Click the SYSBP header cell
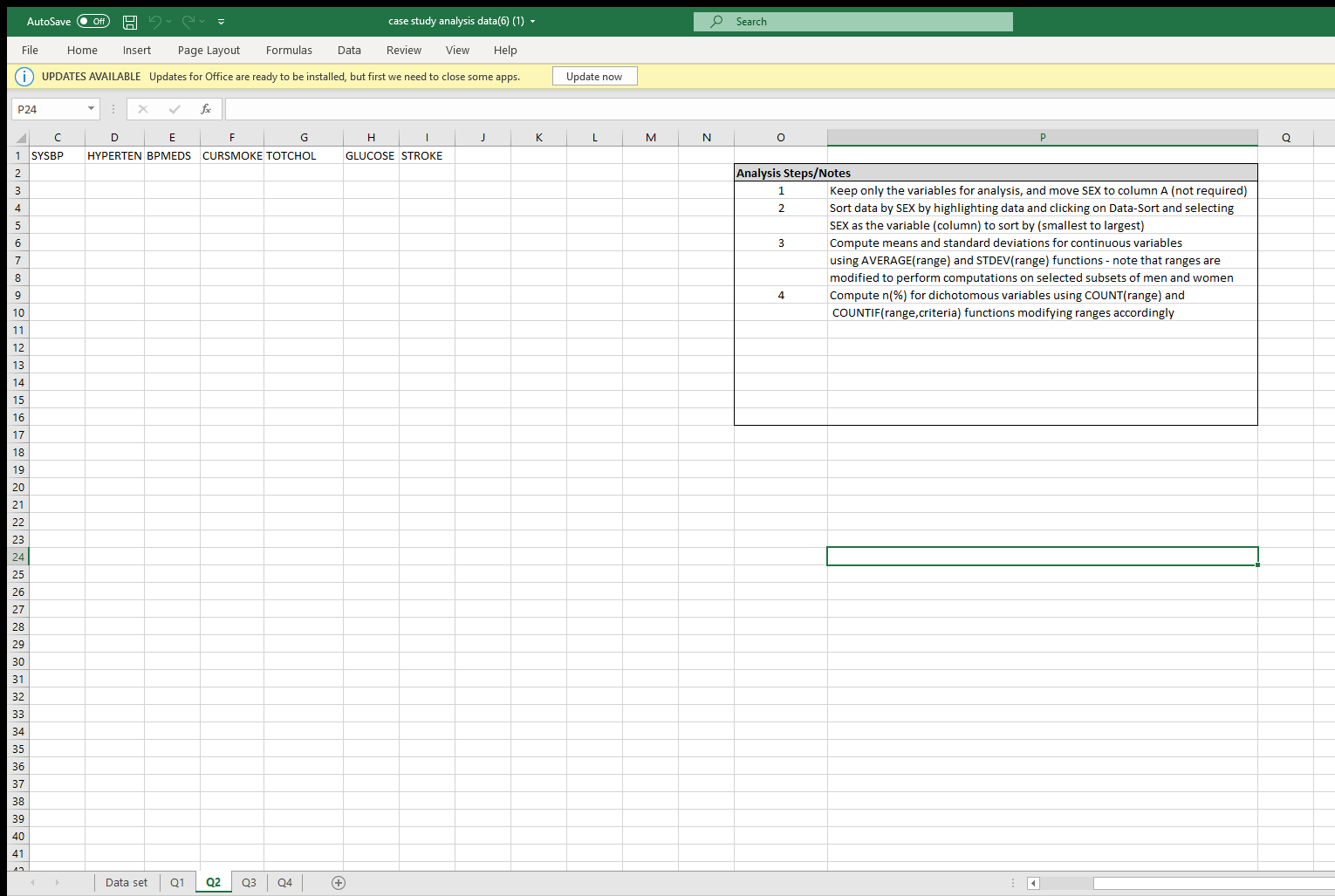The image size is (1335, 896). (58, 155)
